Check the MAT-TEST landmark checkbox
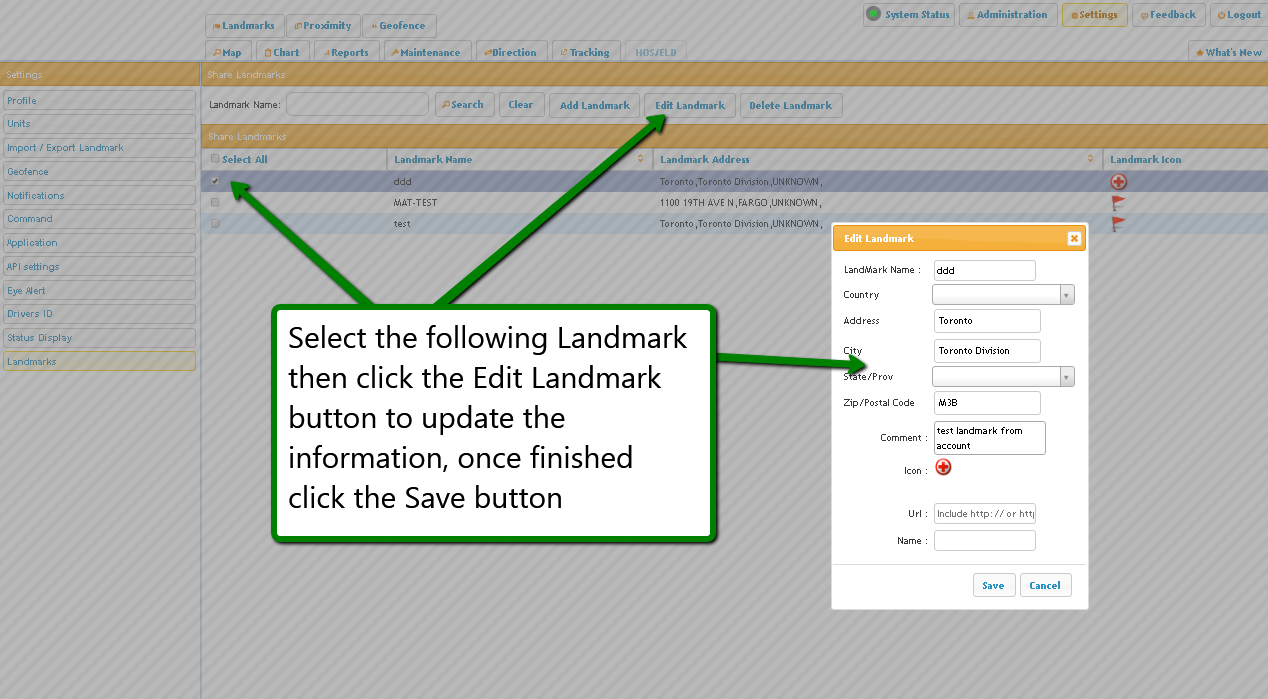This screenshot has width=1268, height=699. pos(215,202)
